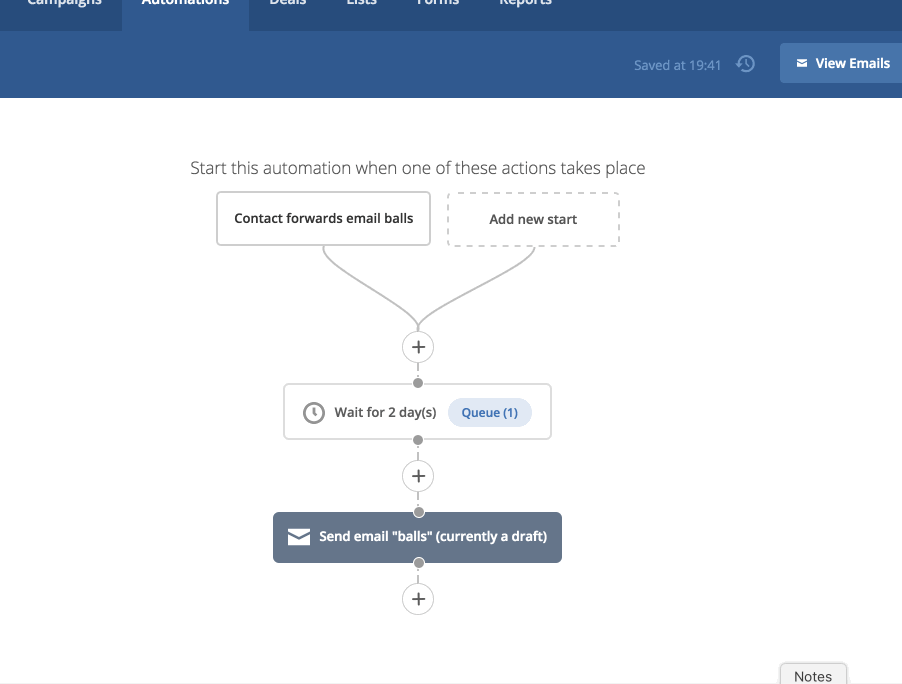The width and height of the screenshot is (902, 684).
Task: Click the envelope icon in View Emails
Action: click(x=801, y=63)
